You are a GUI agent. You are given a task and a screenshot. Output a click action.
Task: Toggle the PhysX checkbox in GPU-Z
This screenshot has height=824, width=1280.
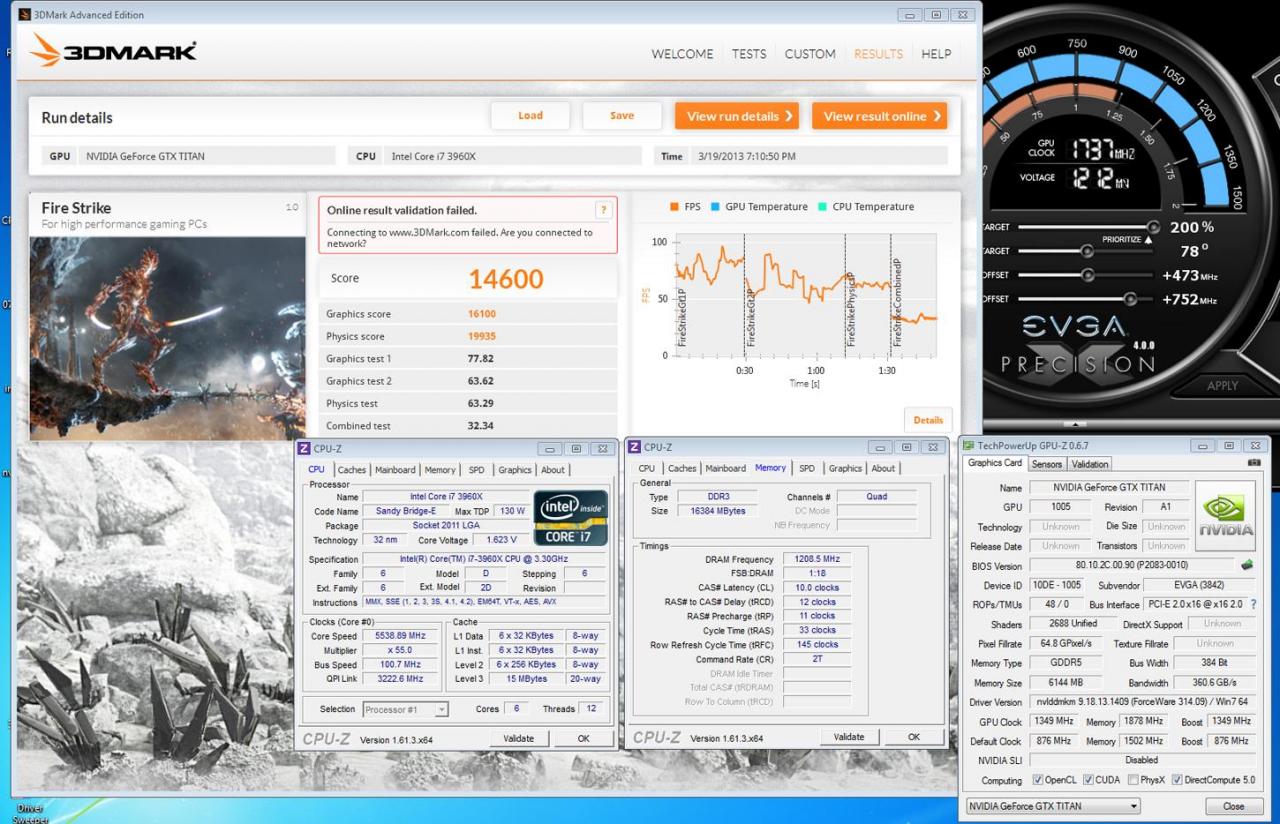[x=1131, y=780]
